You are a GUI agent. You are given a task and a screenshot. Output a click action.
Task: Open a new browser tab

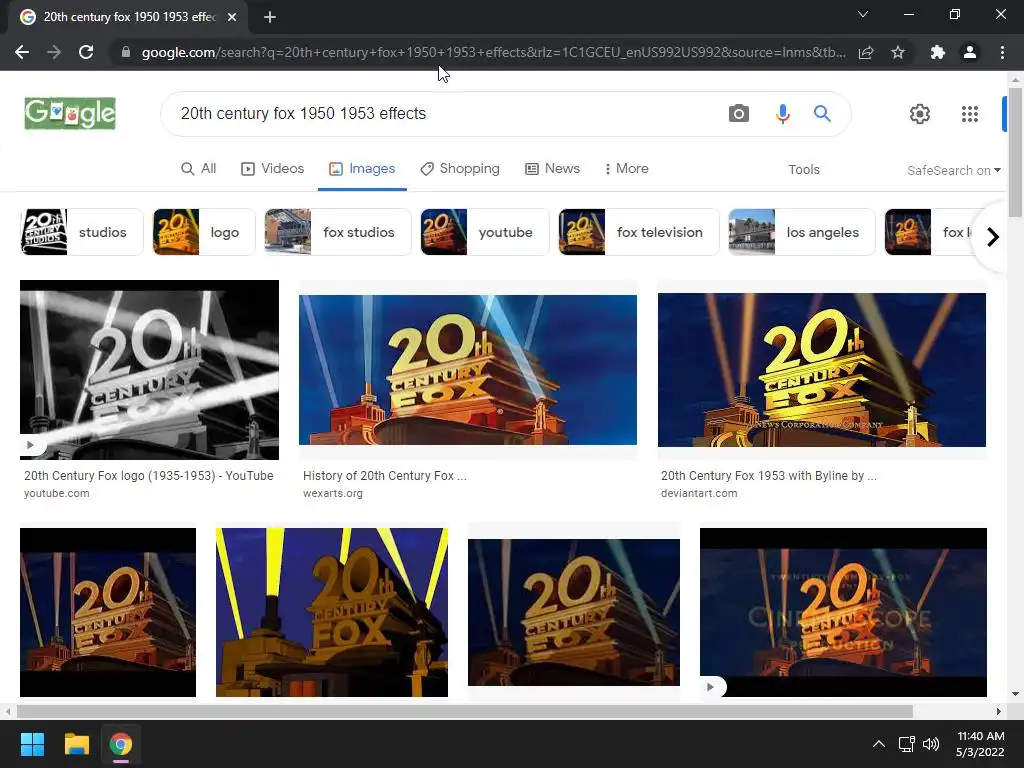click(x=270, y=17)
